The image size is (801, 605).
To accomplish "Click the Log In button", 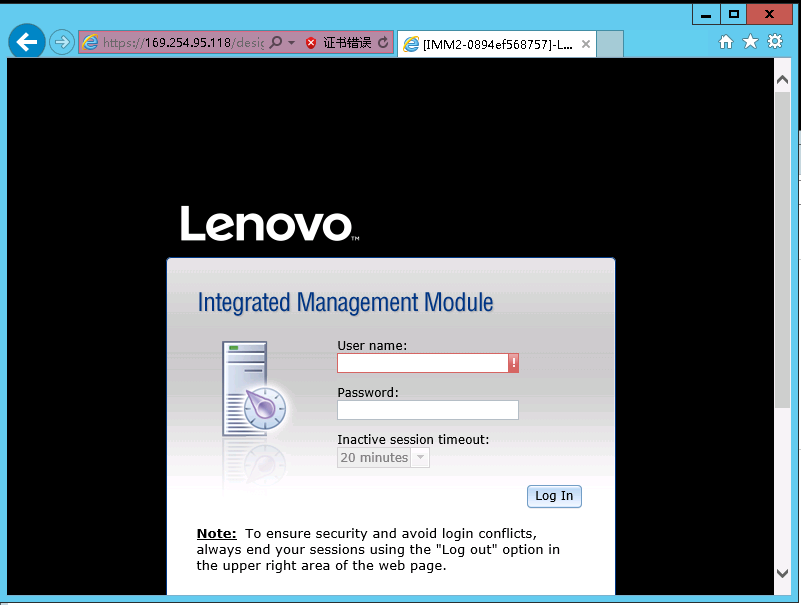I will tap(554, 496).
